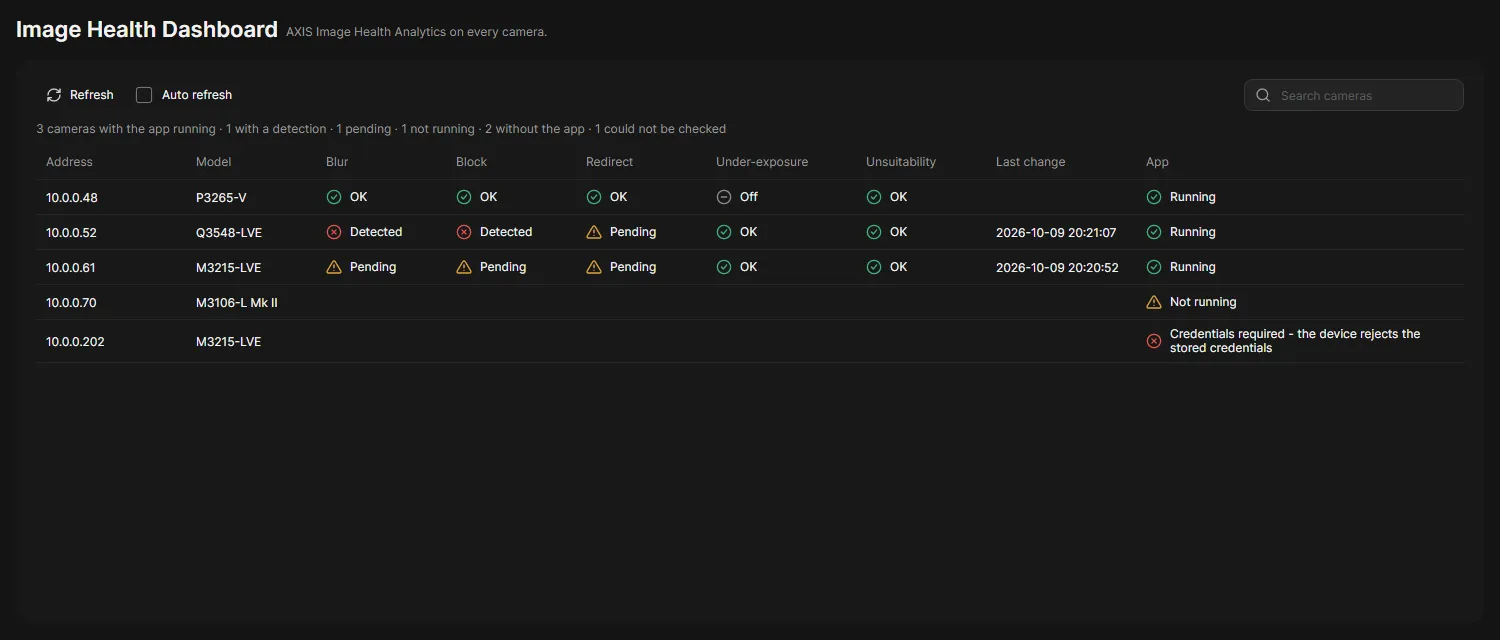Click red Credentials required error icon for 10.0.0.202
1500x640 pixels.
point(1154,341)
